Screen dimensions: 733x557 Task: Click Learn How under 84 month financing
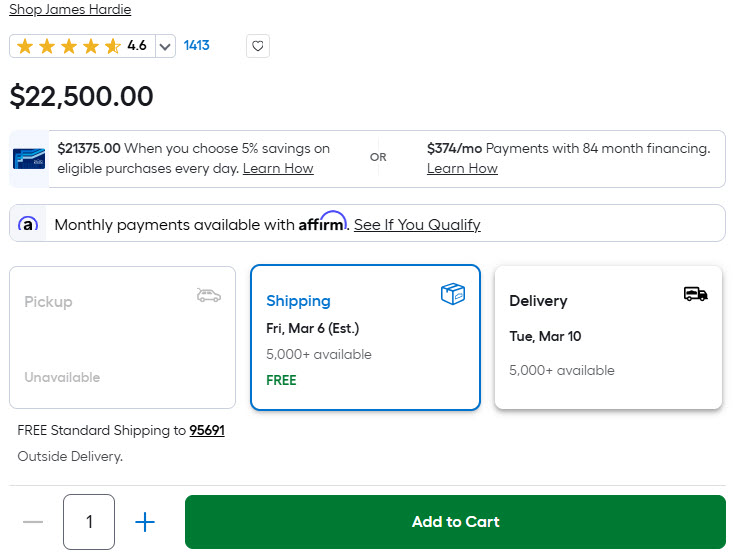(x=462, y=168)
